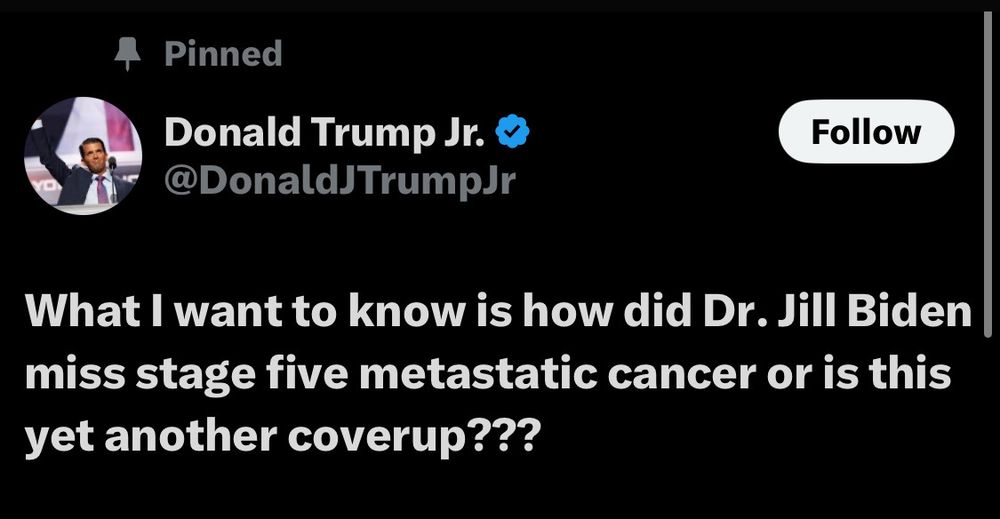Click the word 'five' in the second line
The image size is (1000, 519).
(307, 374)
